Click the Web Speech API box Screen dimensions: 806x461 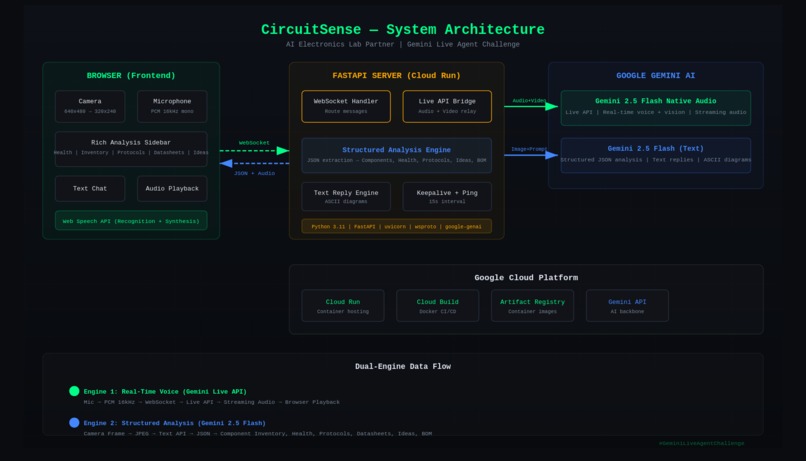(x=131, y=220)
